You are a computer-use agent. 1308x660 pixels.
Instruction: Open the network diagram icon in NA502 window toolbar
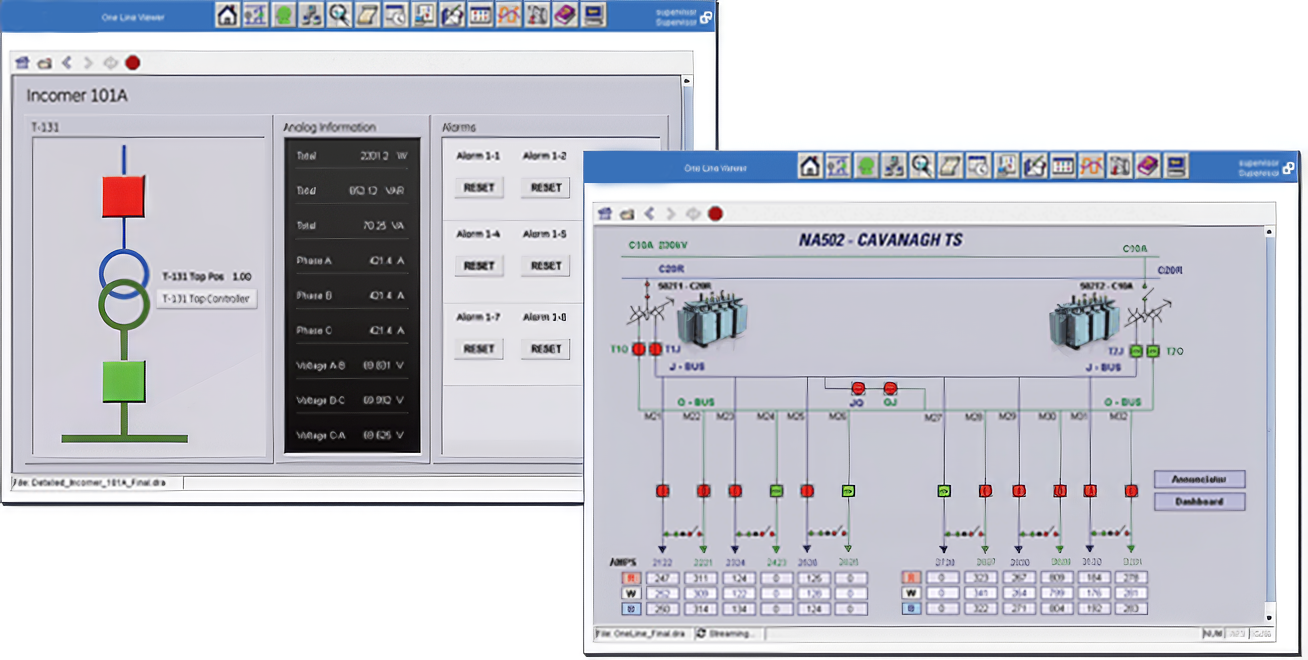[x=894, y=165]
